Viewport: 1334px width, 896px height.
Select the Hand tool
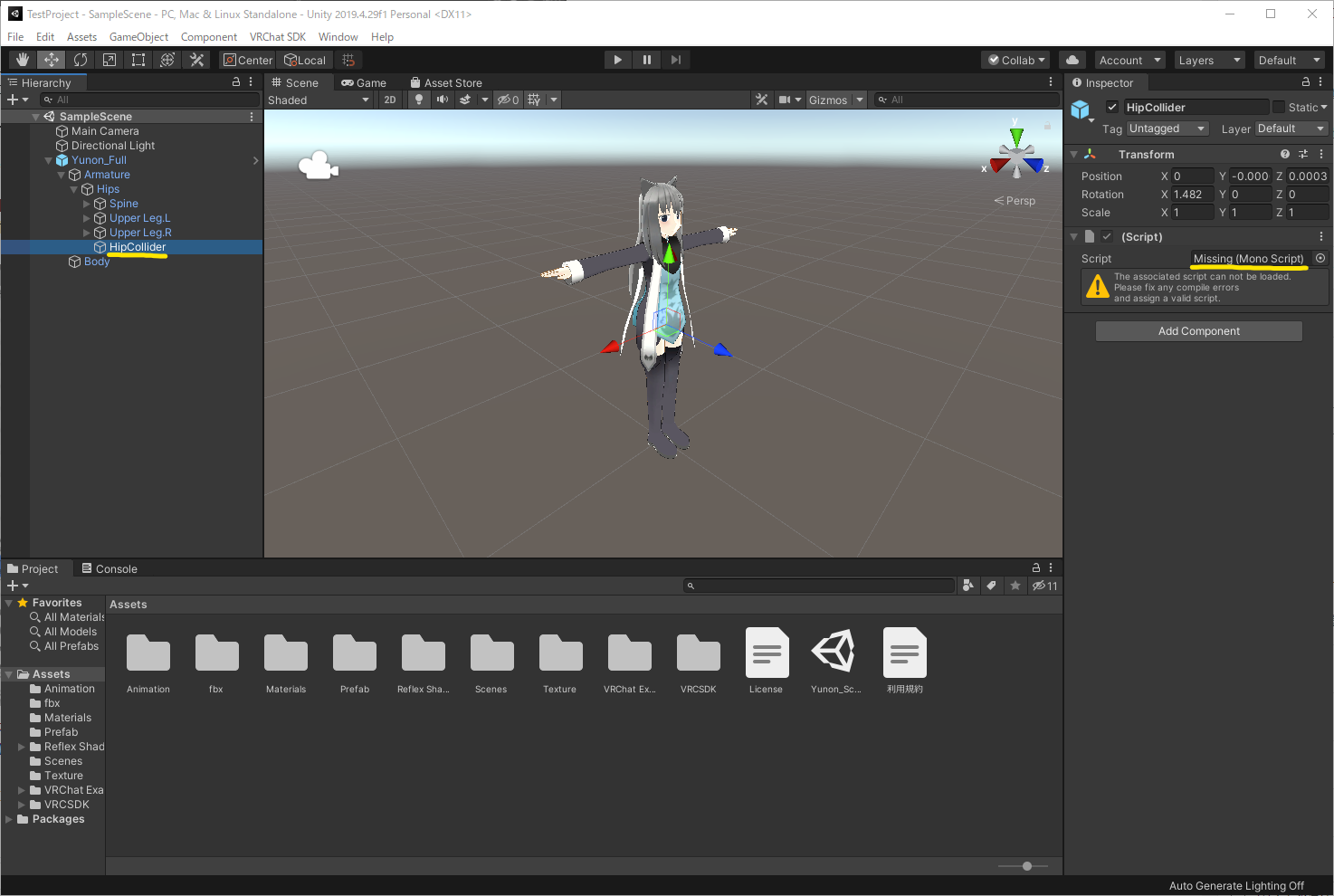23,60
